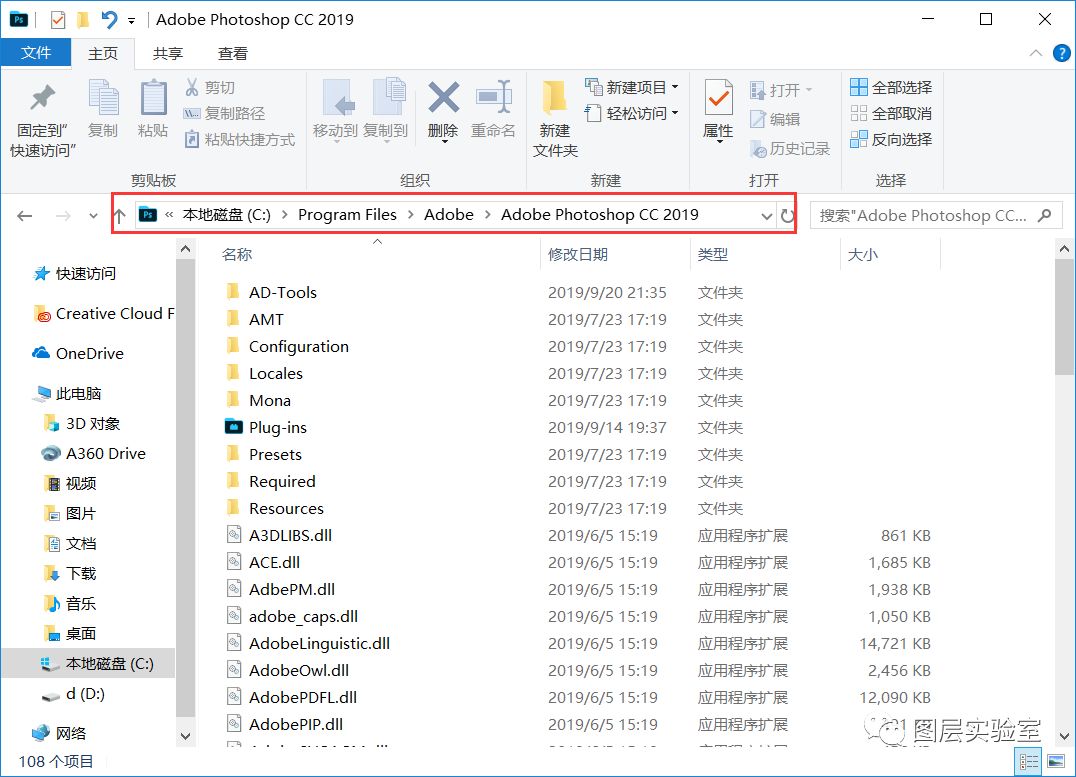
Task: Create a New folder (新建文件夹)
Action: (x=555, y=118)
